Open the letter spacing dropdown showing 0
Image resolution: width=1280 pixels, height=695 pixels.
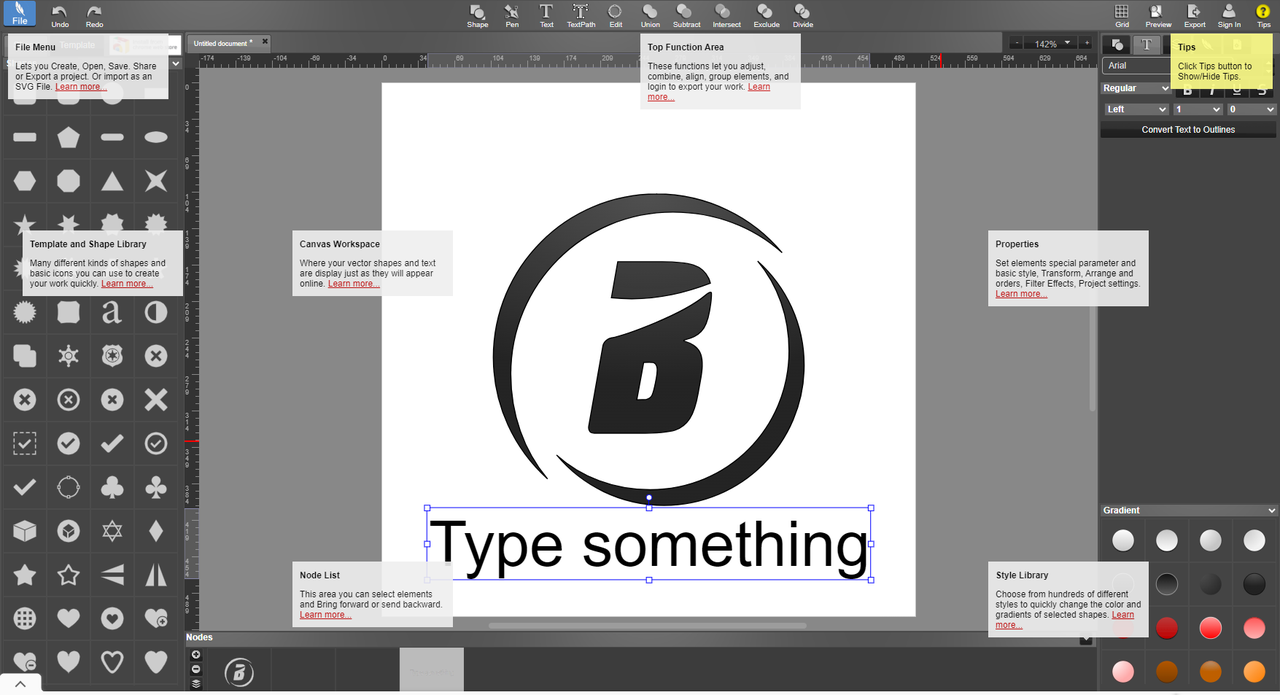[x=1251, y=109]
